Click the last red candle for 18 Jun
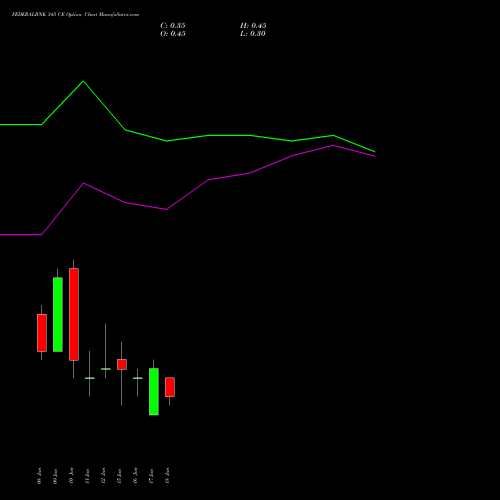This screenshot has width=500, height=500. (170, 387)
